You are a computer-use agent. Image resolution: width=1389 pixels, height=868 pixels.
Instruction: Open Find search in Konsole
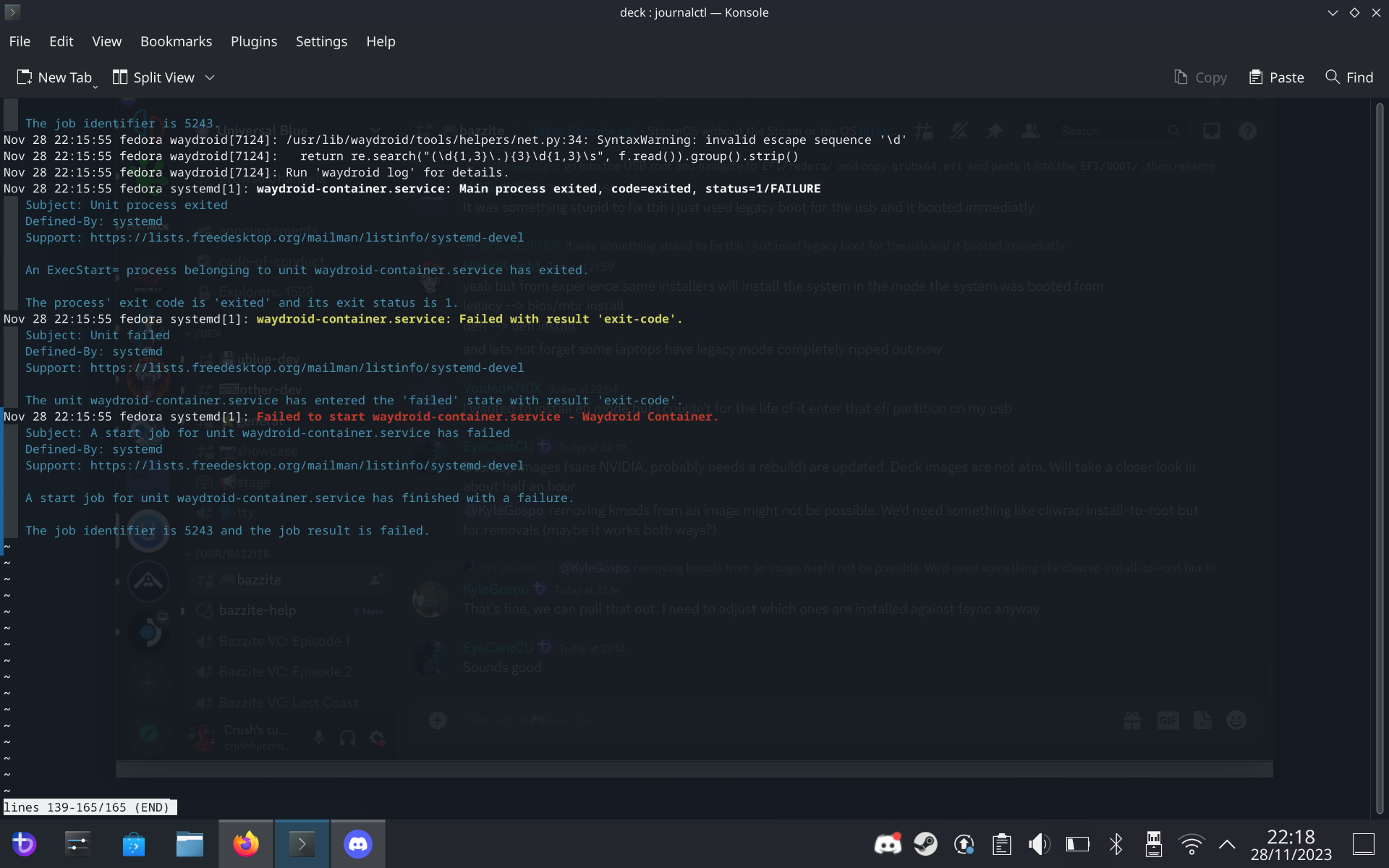click(1349, 77)
